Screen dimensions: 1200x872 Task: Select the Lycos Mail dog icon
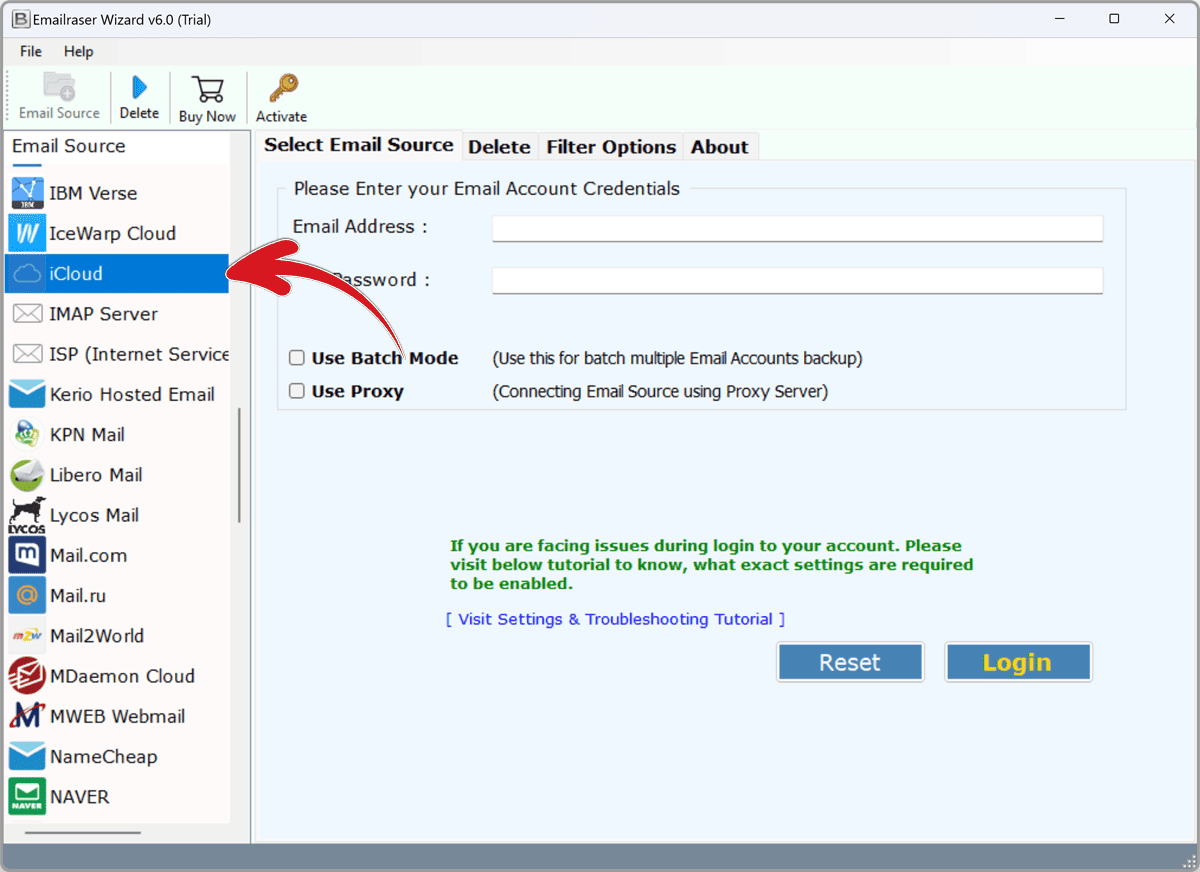coord(27,515)
